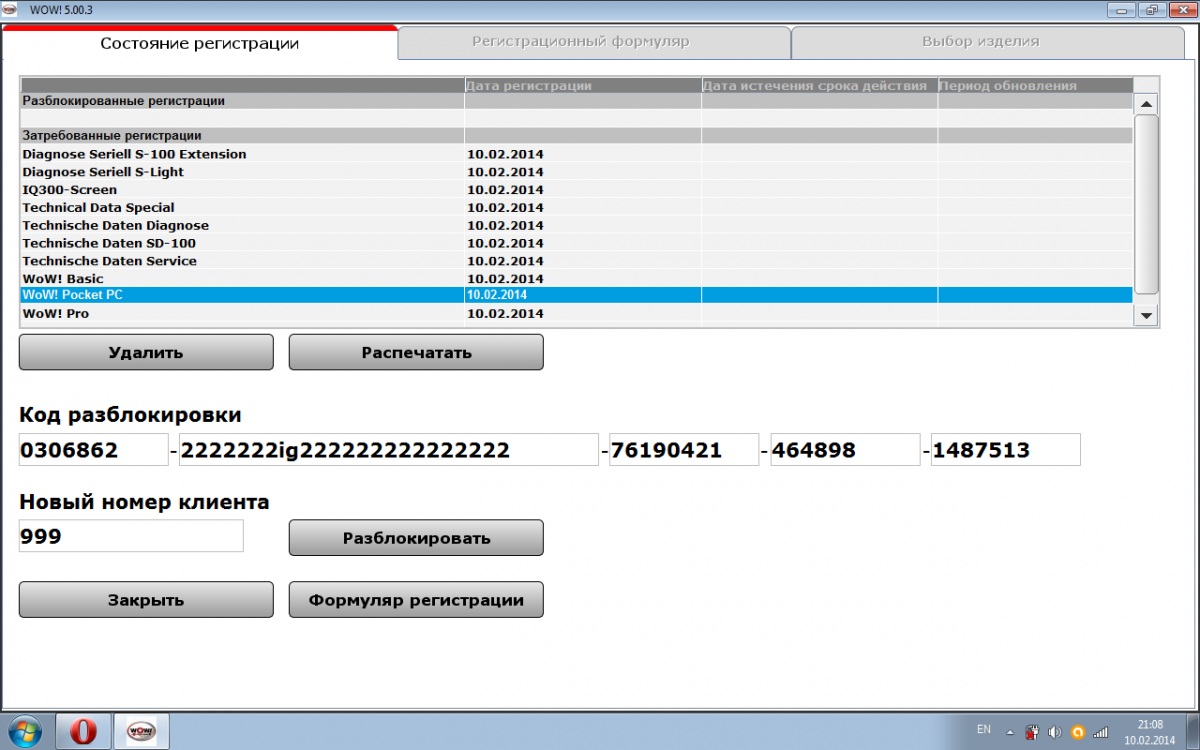Click the Затребованные регистрации group row

point(577,135)
